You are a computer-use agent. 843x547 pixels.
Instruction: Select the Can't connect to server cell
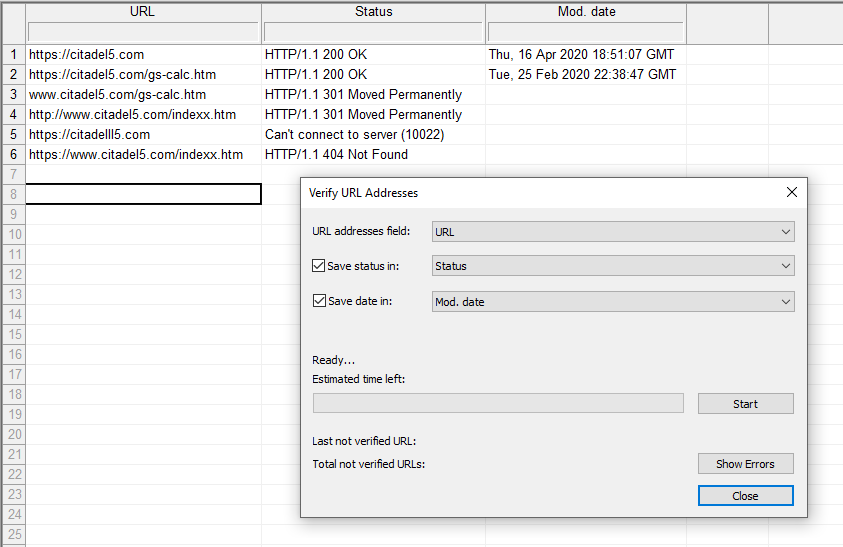(354, 134)
